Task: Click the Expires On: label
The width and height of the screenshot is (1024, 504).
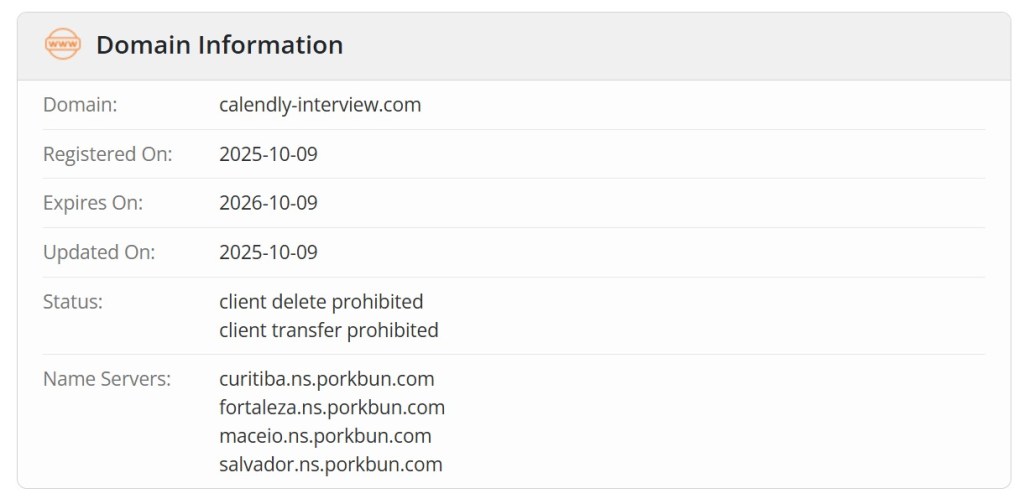Action: pyautogui.click(x=93, y=203)
